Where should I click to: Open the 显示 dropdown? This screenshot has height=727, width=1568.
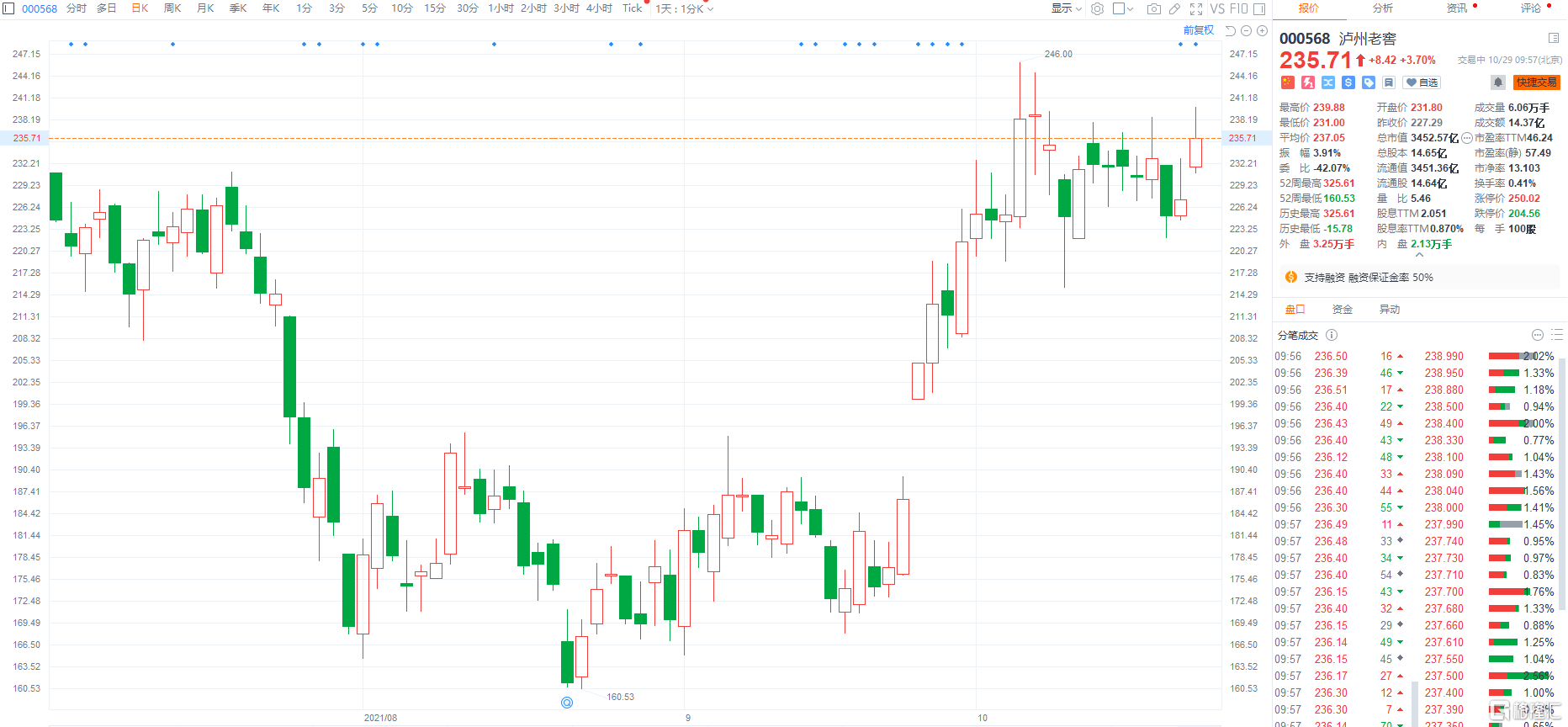pos(1066,8)
